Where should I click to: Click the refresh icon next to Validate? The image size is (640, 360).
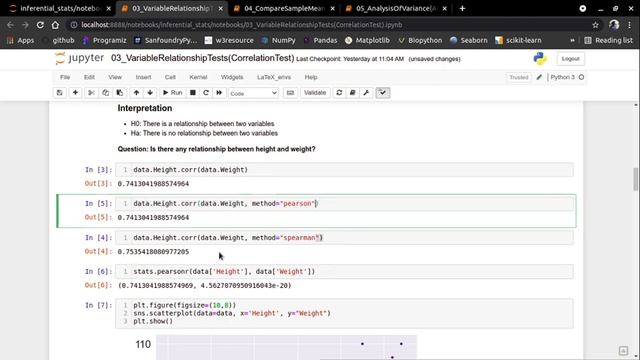tap(339, 93)
